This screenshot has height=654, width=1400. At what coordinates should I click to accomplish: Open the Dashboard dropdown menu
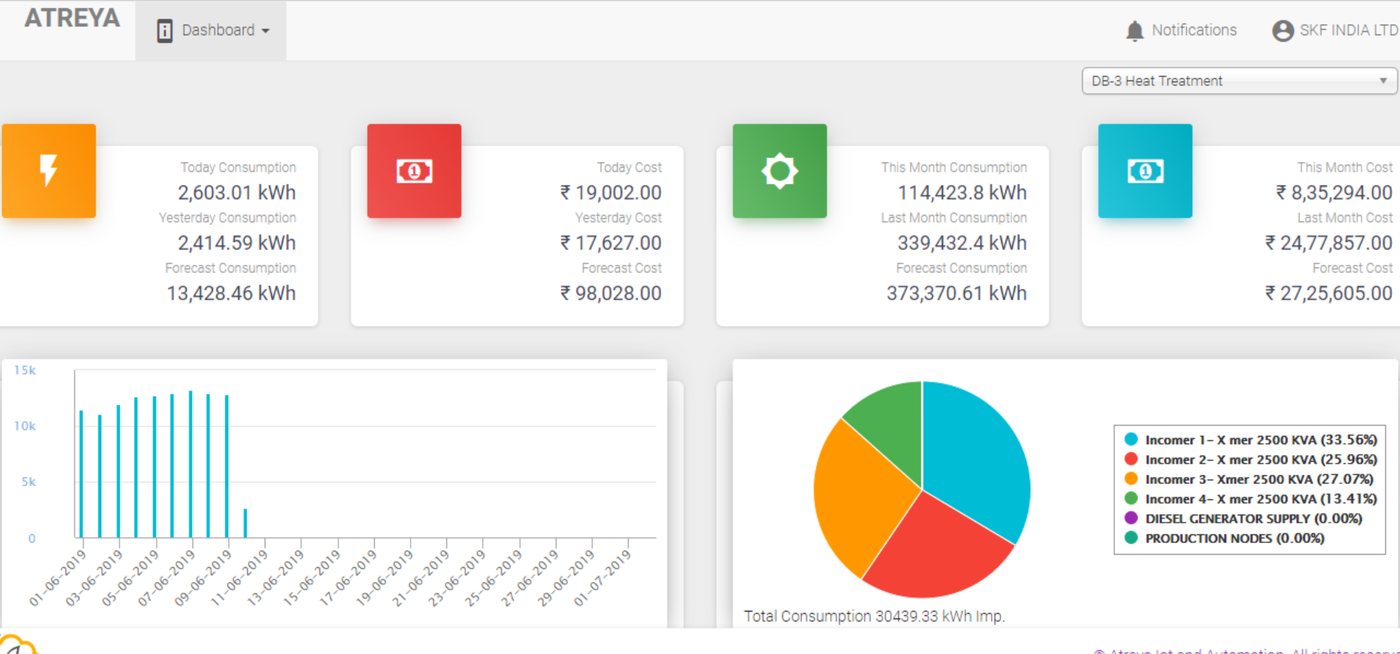(211, 31)
